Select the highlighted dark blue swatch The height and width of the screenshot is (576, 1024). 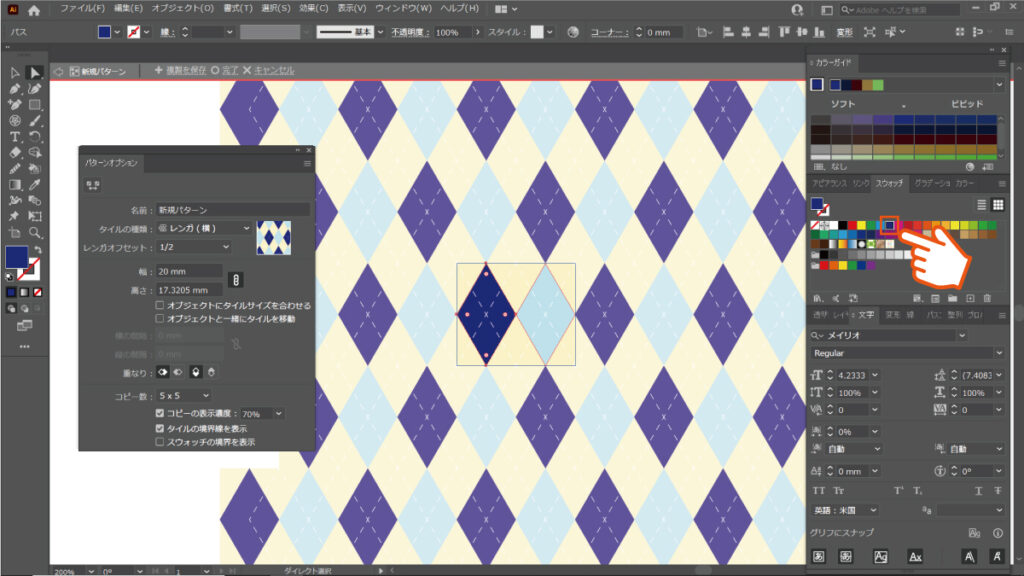click(889, 225)
